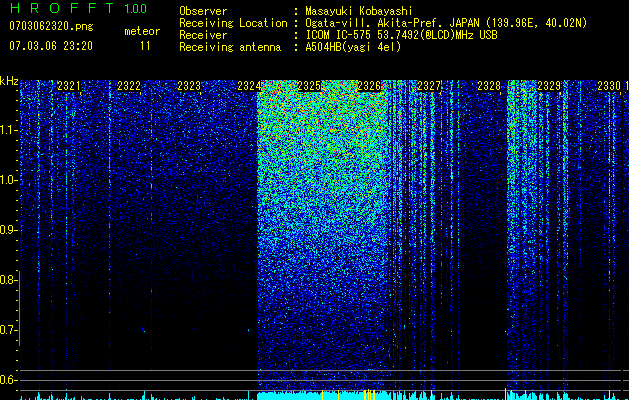
Task: Click the meteor label
Action: pyautogui.click(x=142, y=31)
